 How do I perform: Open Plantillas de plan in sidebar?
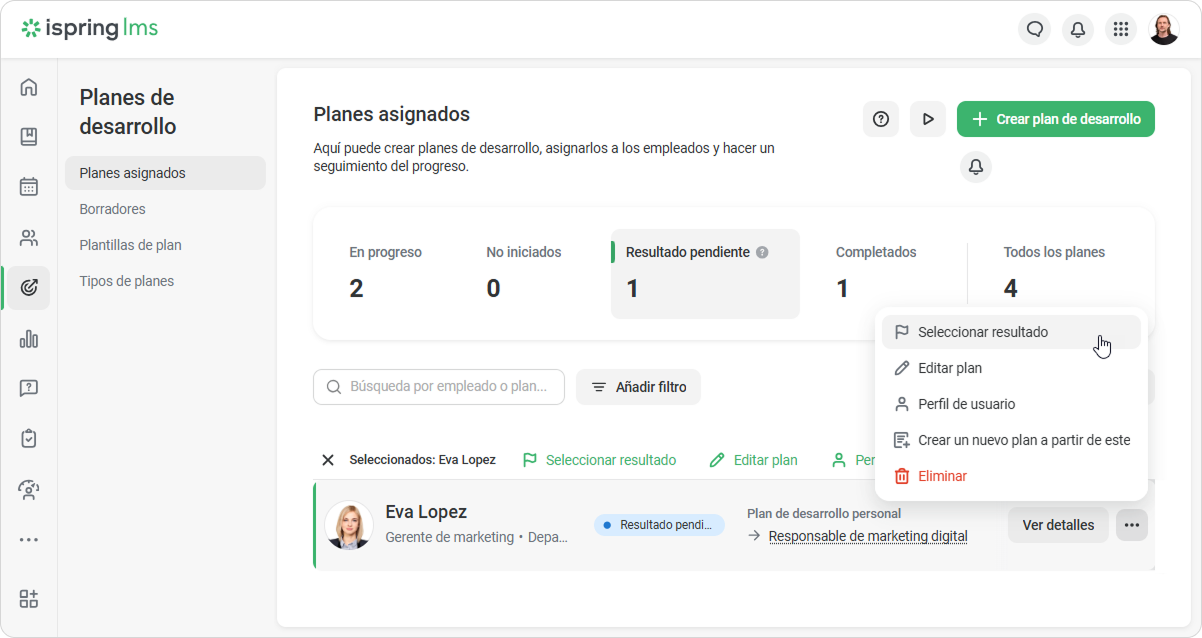130,245
